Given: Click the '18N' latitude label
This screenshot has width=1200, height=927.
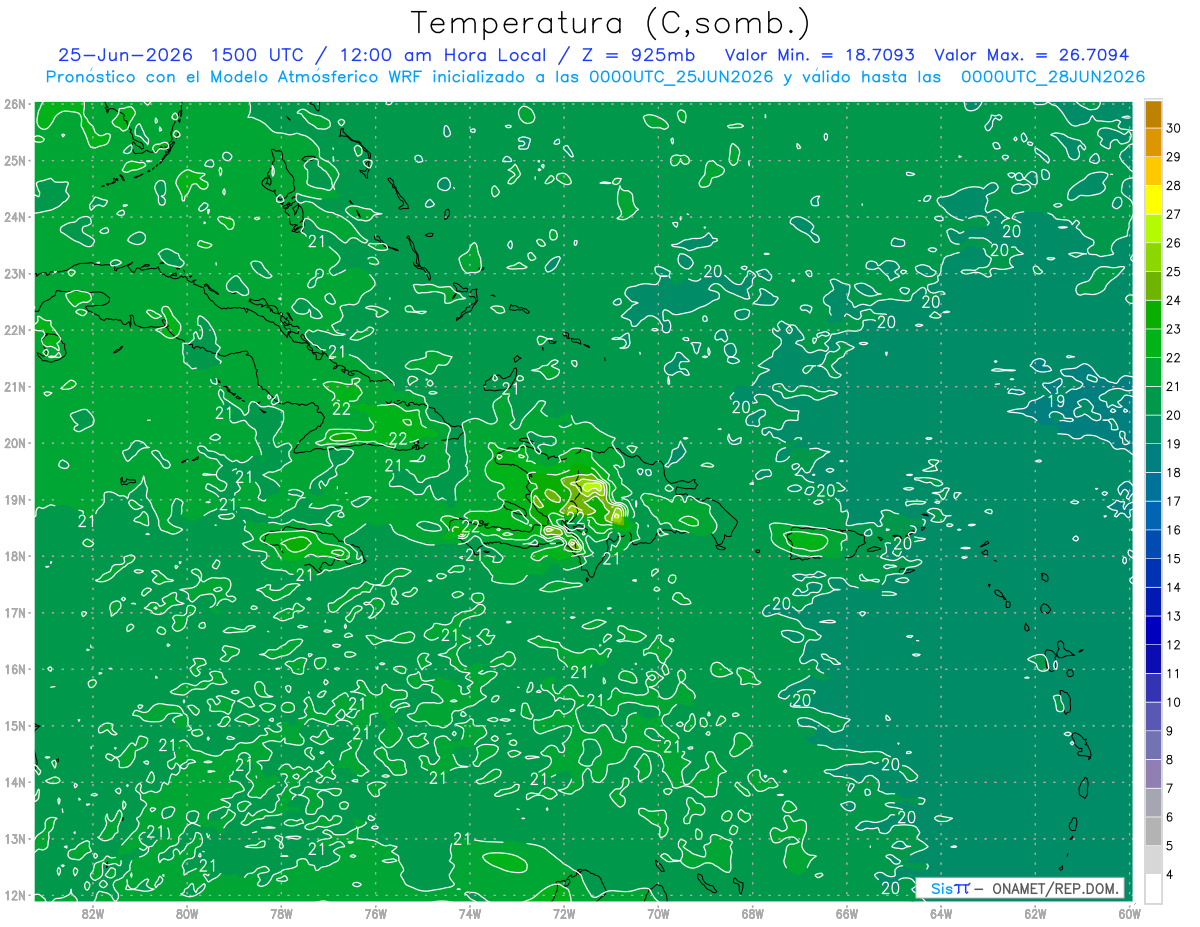Looking at the screenshot, I should point(15,556).
